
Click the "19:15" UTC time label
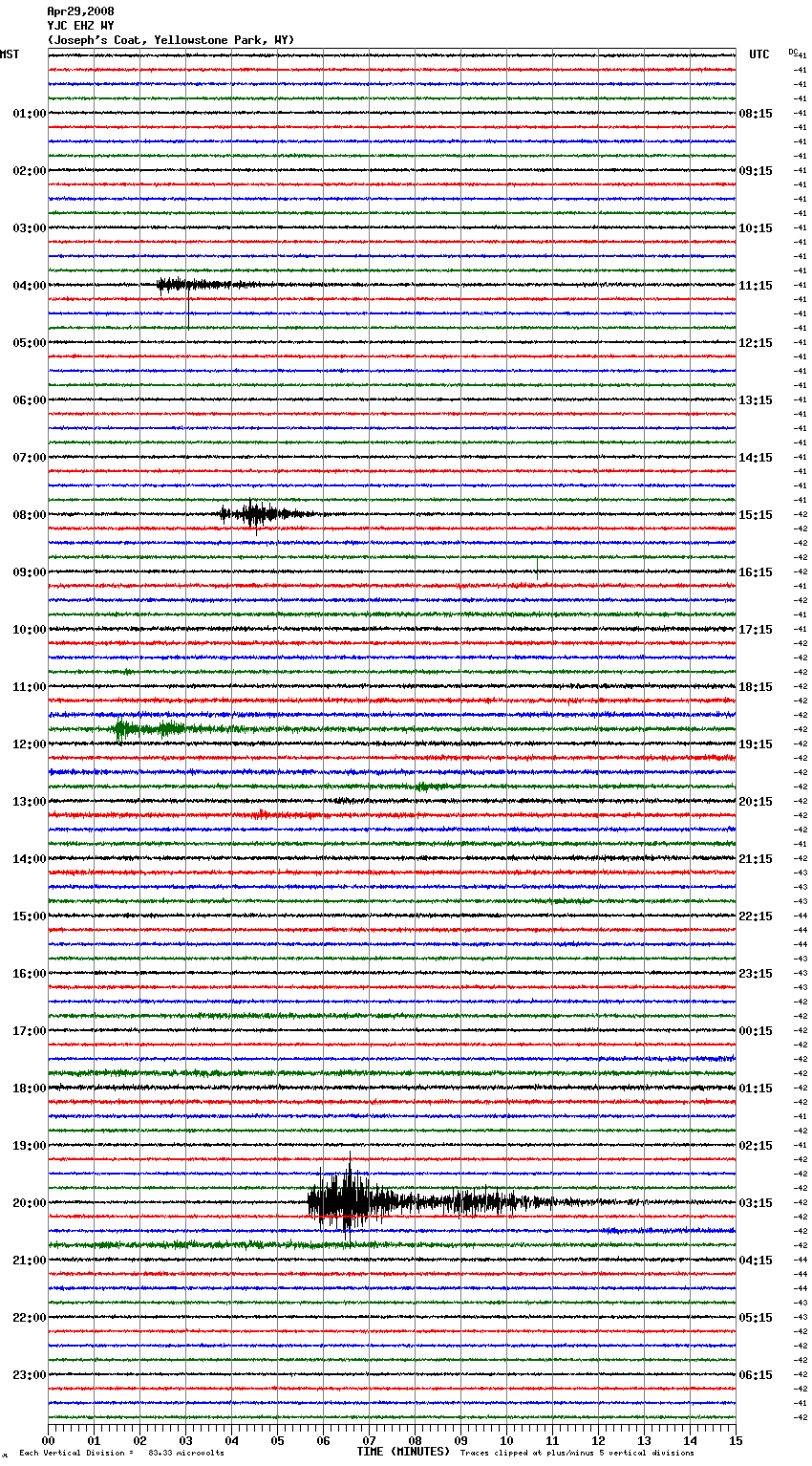pyautogui.click(x=756, y=744)
